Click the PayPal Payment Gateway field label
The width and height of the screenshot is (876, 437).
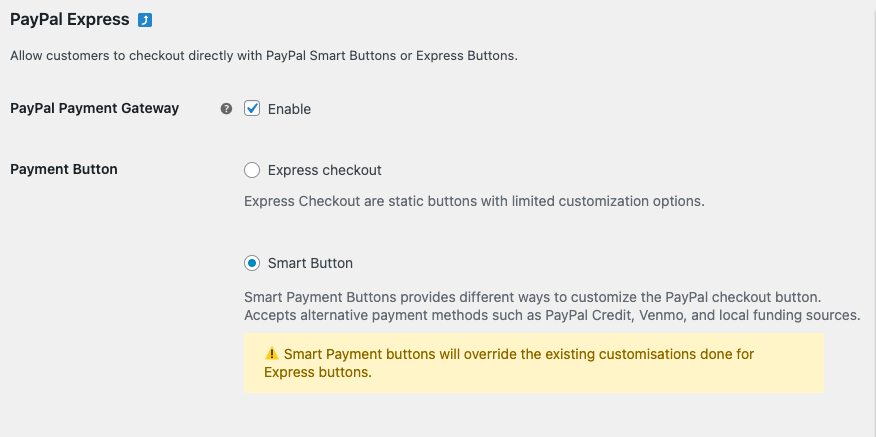pos(94,108)
